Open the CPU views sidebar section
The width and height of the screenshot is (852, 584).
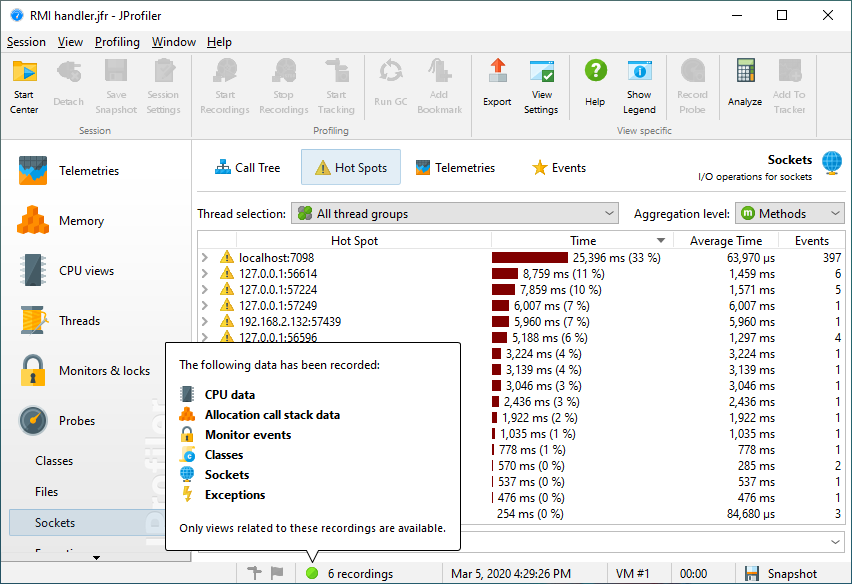(x=86, y=271)
